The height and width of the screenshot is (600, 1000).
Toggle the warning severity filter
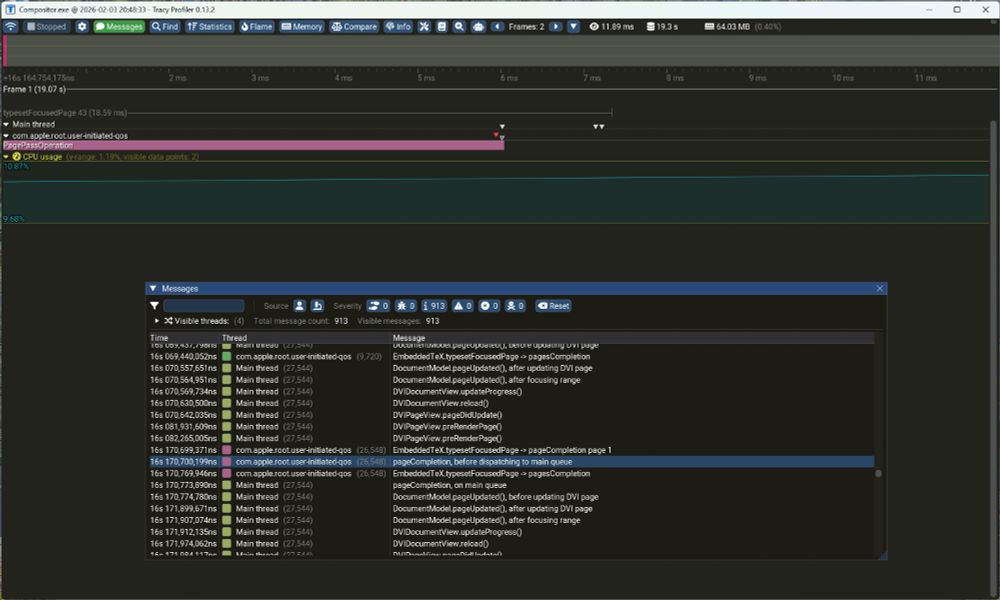463,306
